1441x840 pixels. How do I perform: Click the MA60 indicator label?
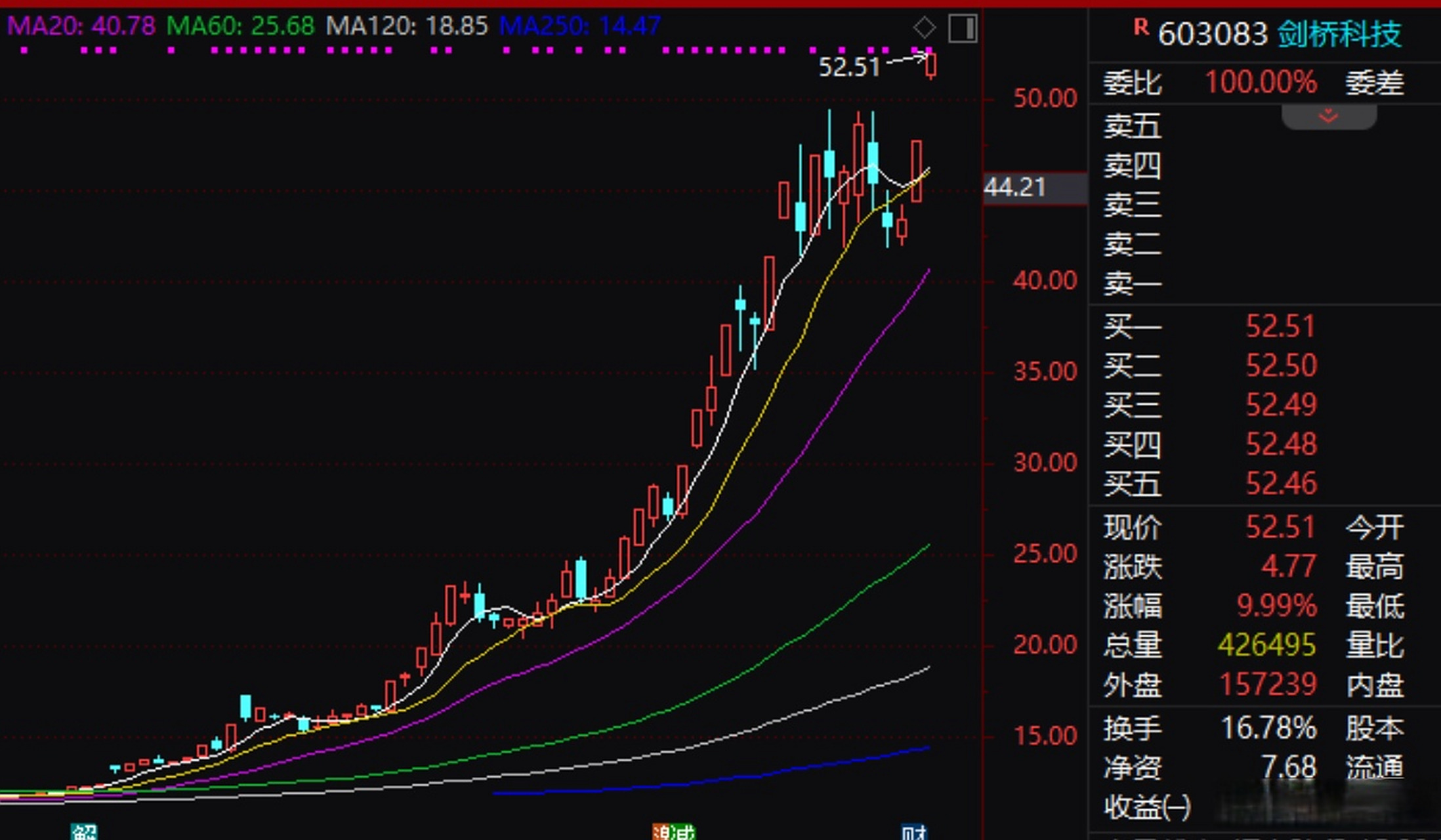[x=240, y=26]
